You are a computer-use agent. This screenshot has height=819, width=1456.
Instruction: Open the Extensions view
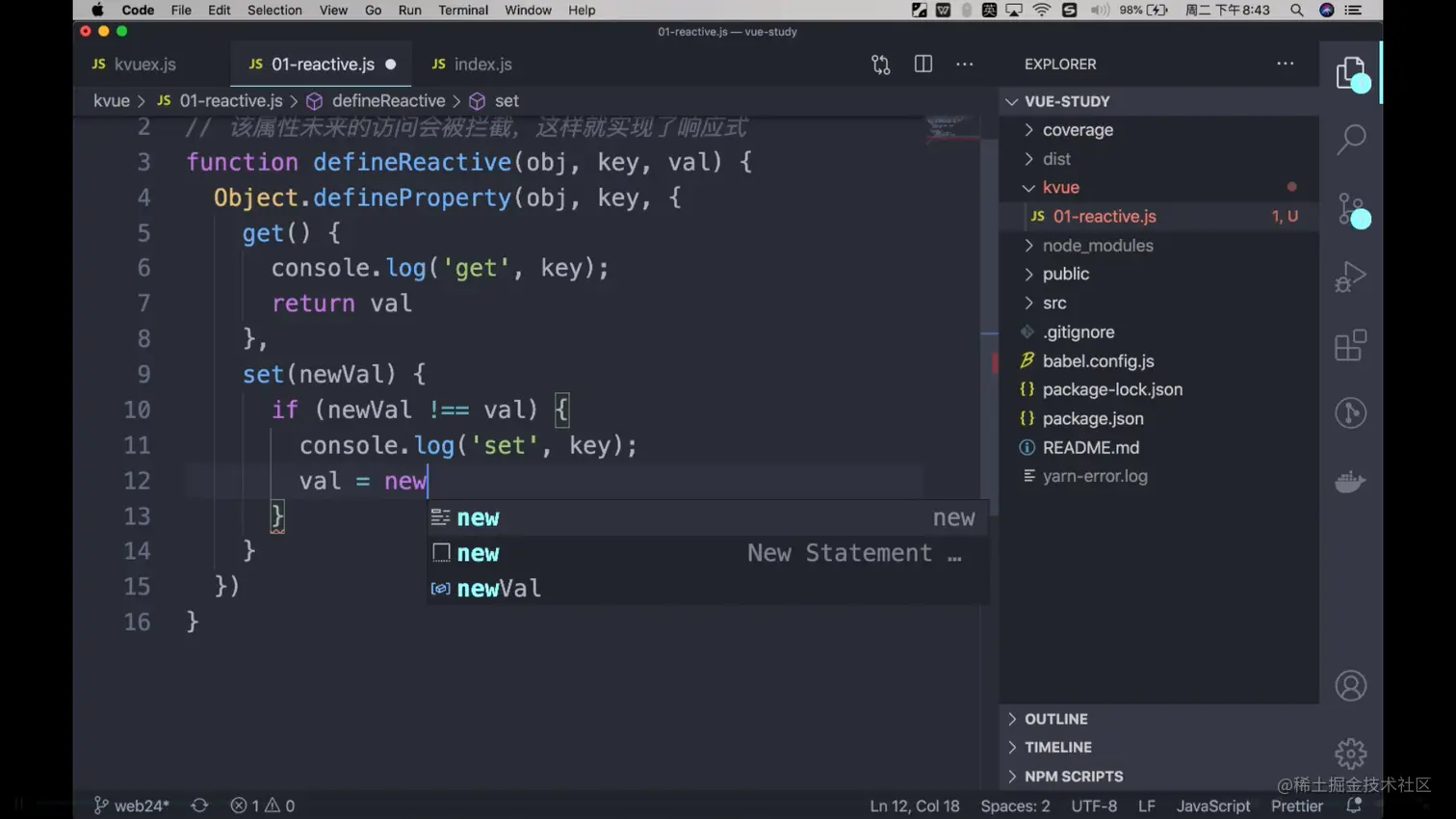[x=1351, y=345]
